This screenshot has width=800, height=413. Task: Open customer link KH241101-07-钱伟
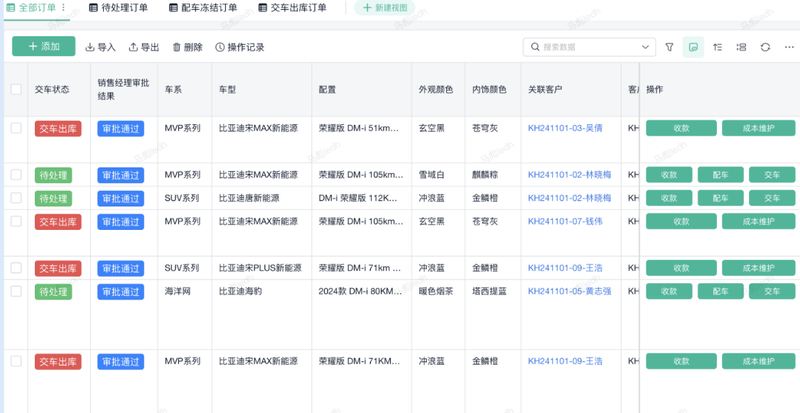pos(565,222)
